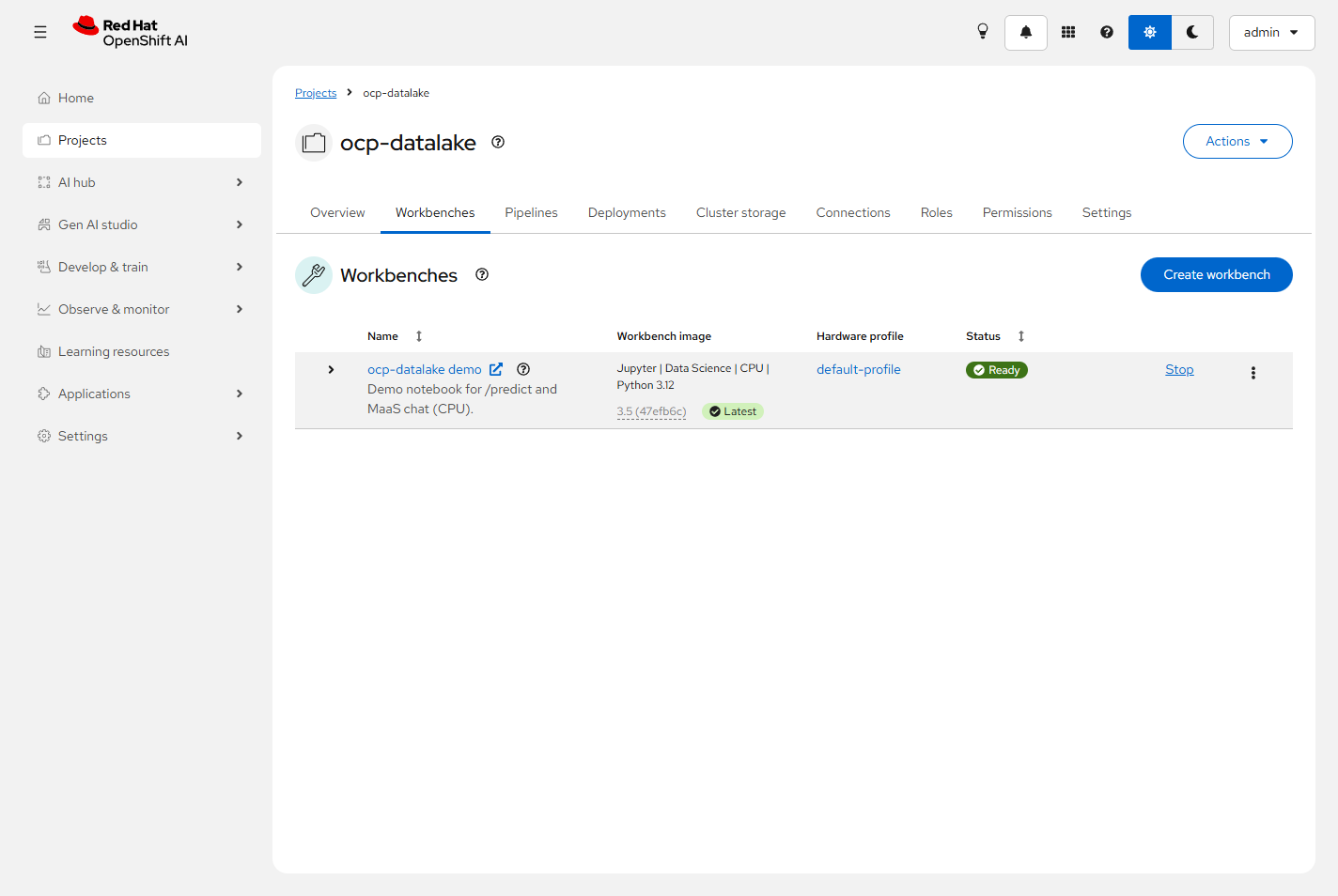Open Learning resources page

[142, 351]
